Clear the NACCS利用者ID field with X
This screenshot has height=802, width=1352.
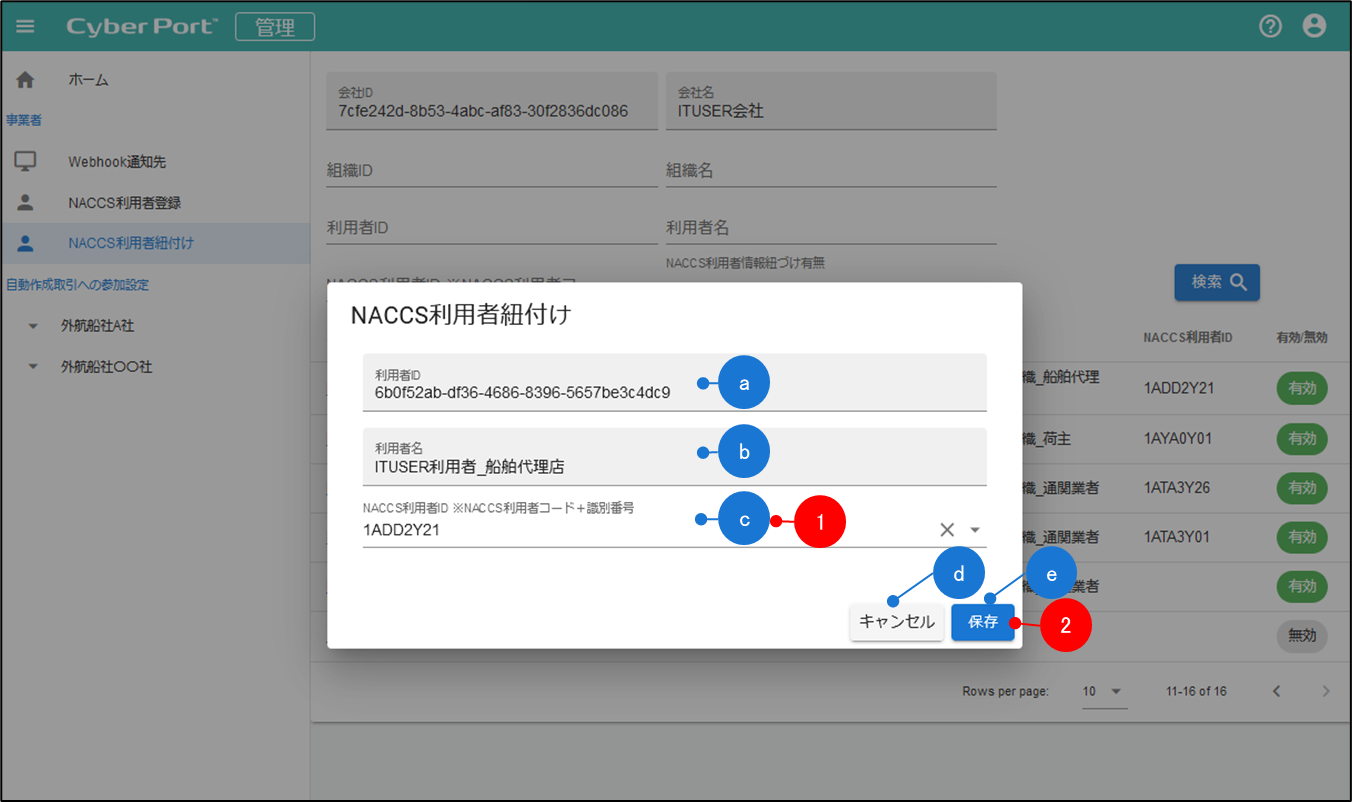tap(947, 530)
